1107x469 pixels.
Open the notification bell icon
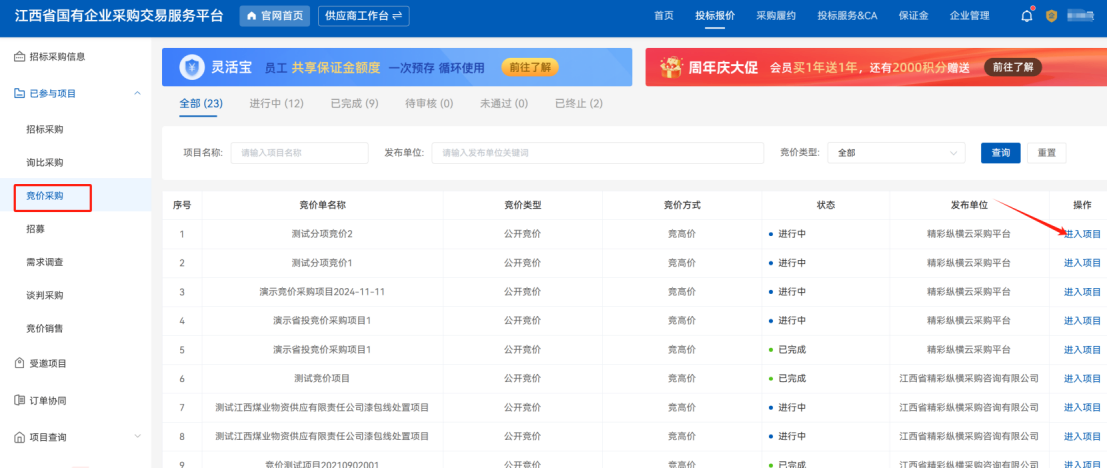pos(1027,16)
